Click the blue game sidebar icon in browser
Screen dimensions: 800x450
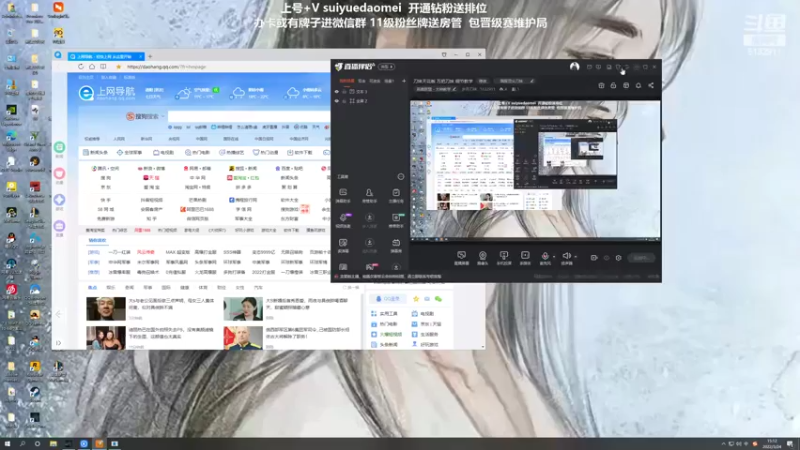[59, 199]
